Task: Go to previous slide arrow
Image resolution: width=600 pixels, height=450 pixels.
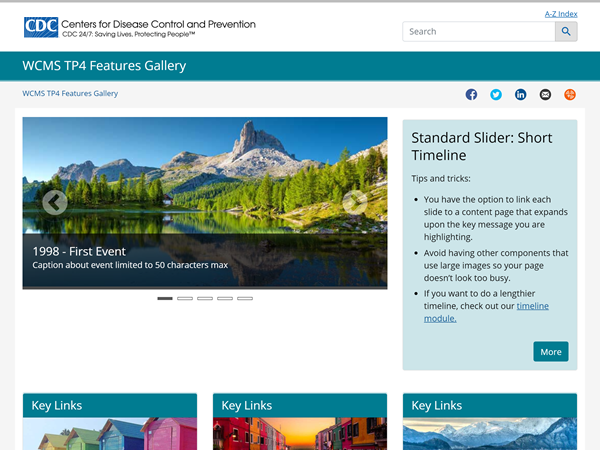Action: 55,202
